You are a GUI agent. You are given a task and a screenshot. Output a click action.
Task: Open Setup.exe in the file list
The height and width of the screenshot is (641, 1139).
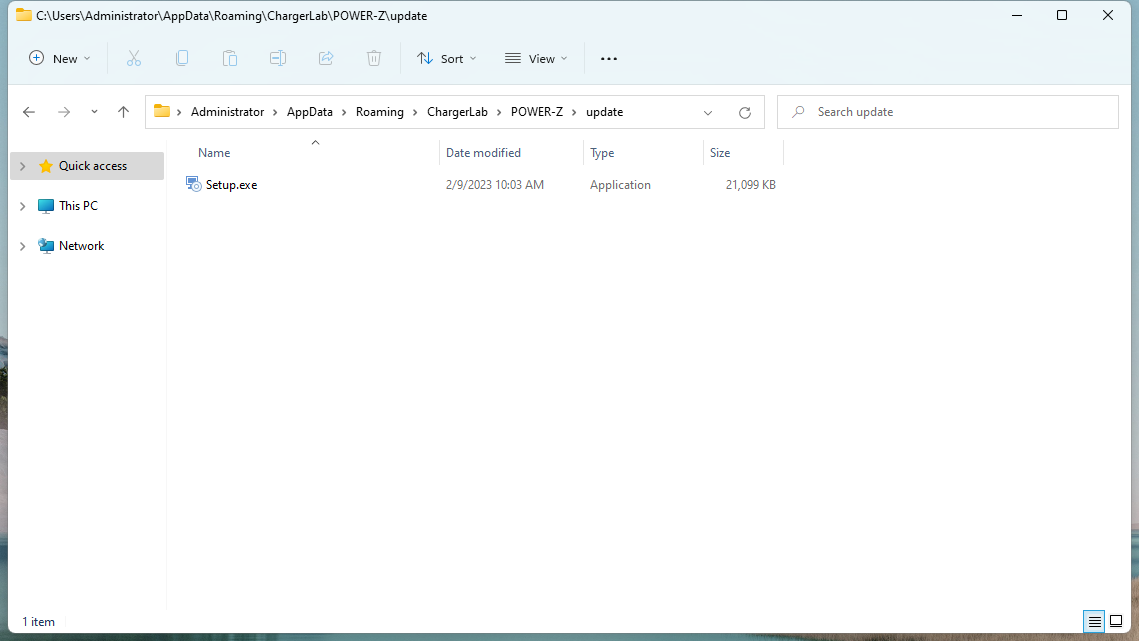231,184
